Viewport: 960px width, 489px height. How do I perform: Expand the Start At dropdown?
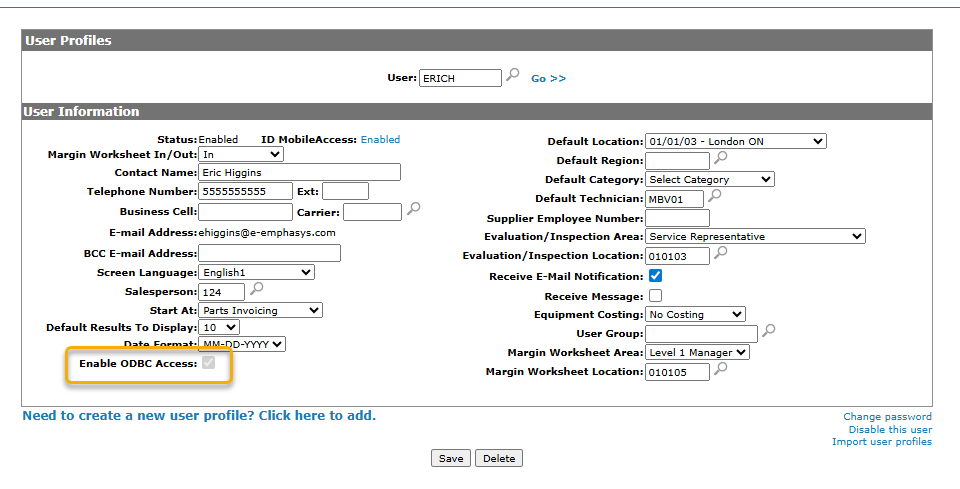(x=260, y=310)
